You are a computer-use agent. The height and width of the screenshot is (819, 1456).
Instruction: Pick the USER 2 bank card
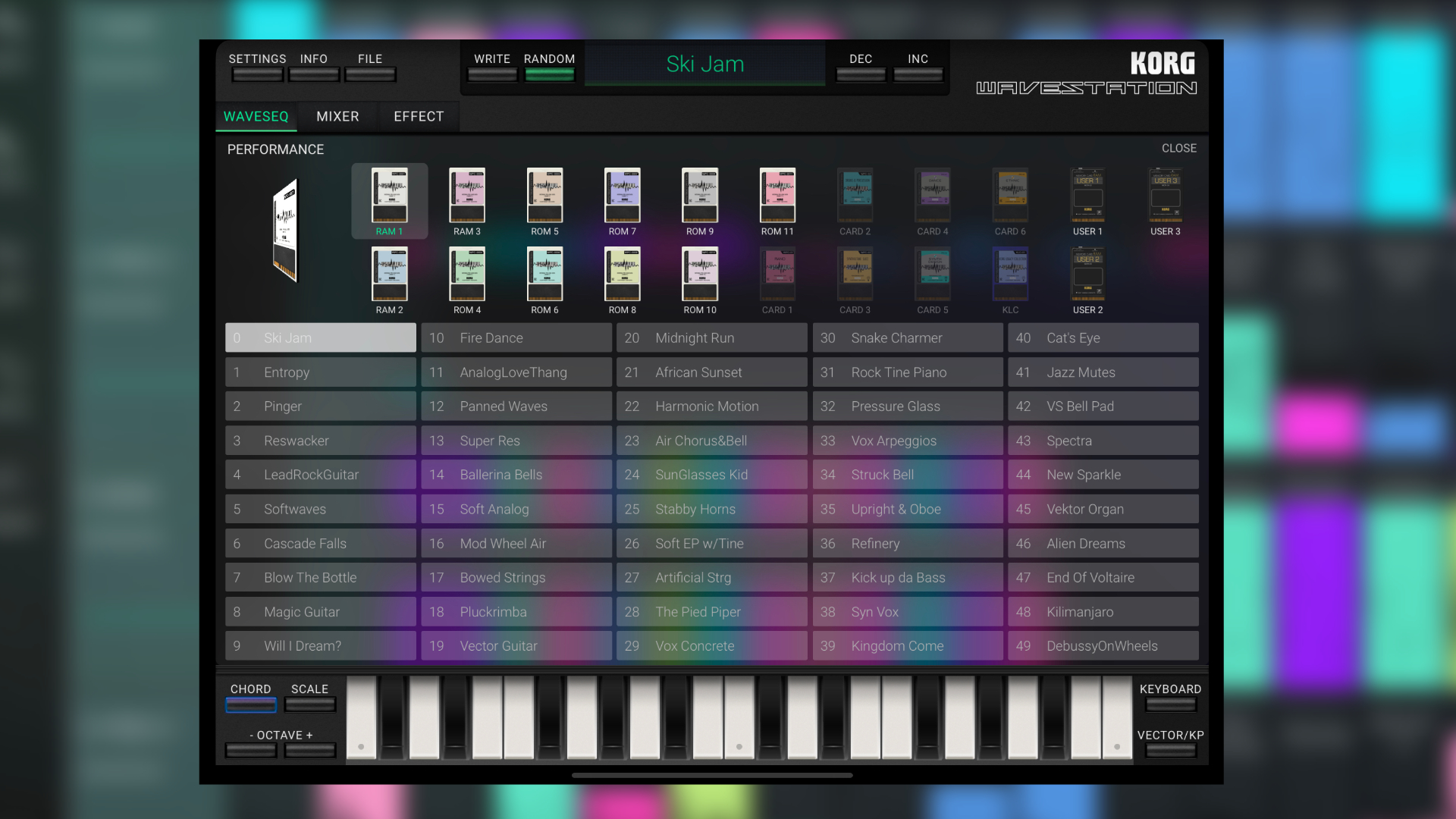pyautogui.click(x=1087, y=275)
